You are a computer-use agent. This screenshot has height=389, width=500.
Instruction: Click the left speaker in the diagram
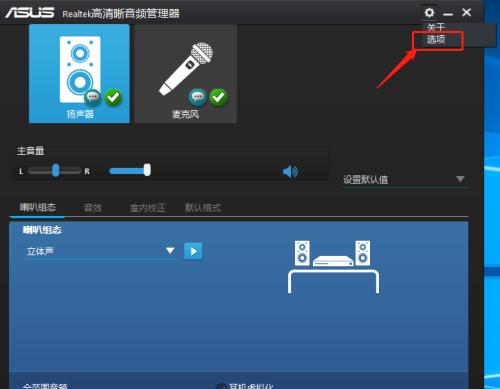click(x=302, y=253)
